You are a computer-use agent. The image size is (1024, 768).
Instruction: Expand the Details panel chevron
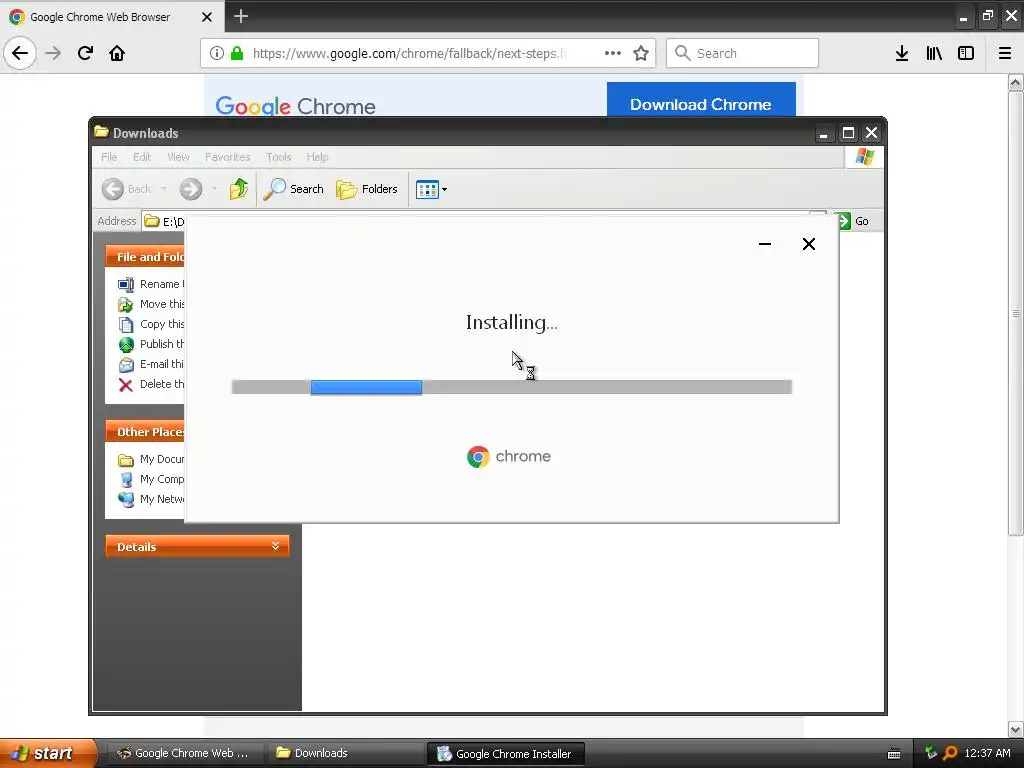click(276, 546)
